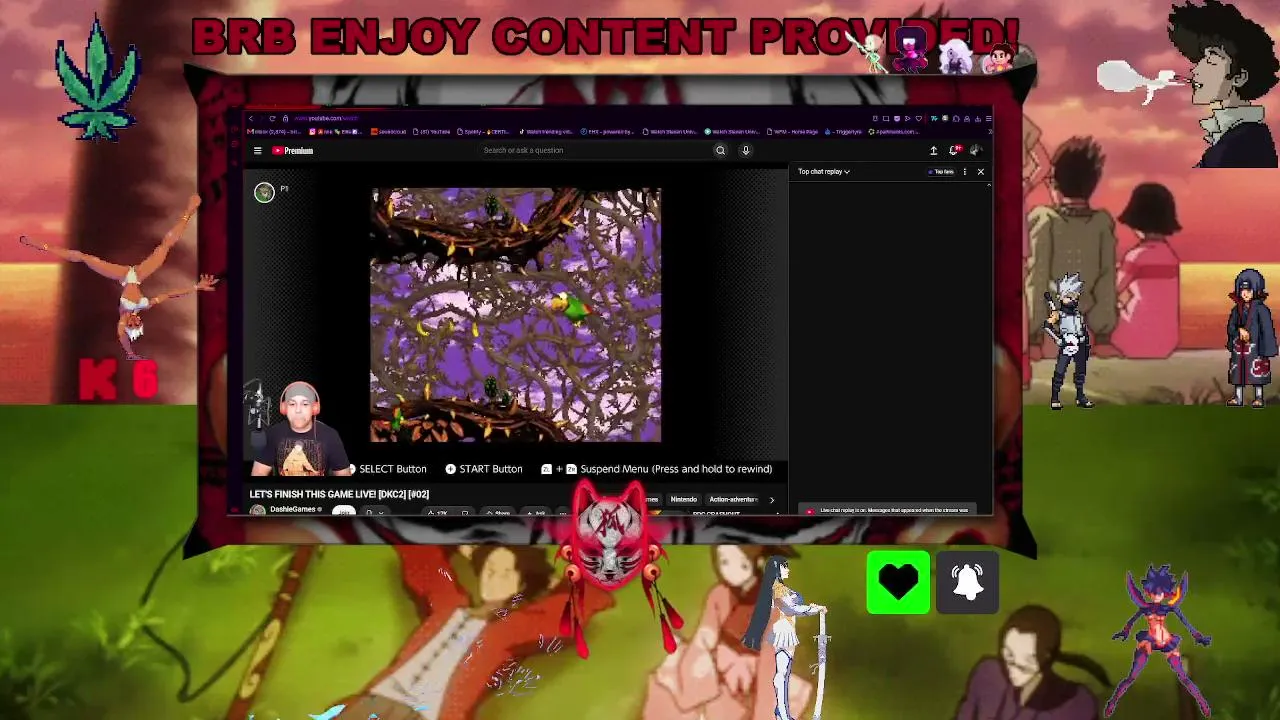Click the YouTube search magnifier icon
The image size is (1280, 720).
point(720,151)
